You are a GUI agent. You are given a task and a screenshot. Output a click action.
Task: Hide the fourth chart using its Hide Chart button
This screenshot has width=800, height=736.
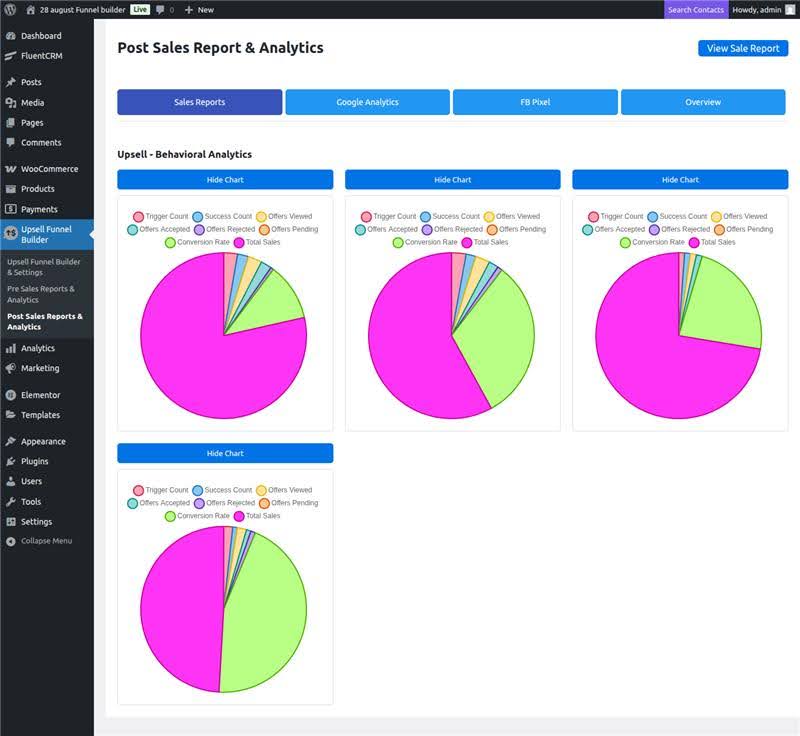click(225, 453)
